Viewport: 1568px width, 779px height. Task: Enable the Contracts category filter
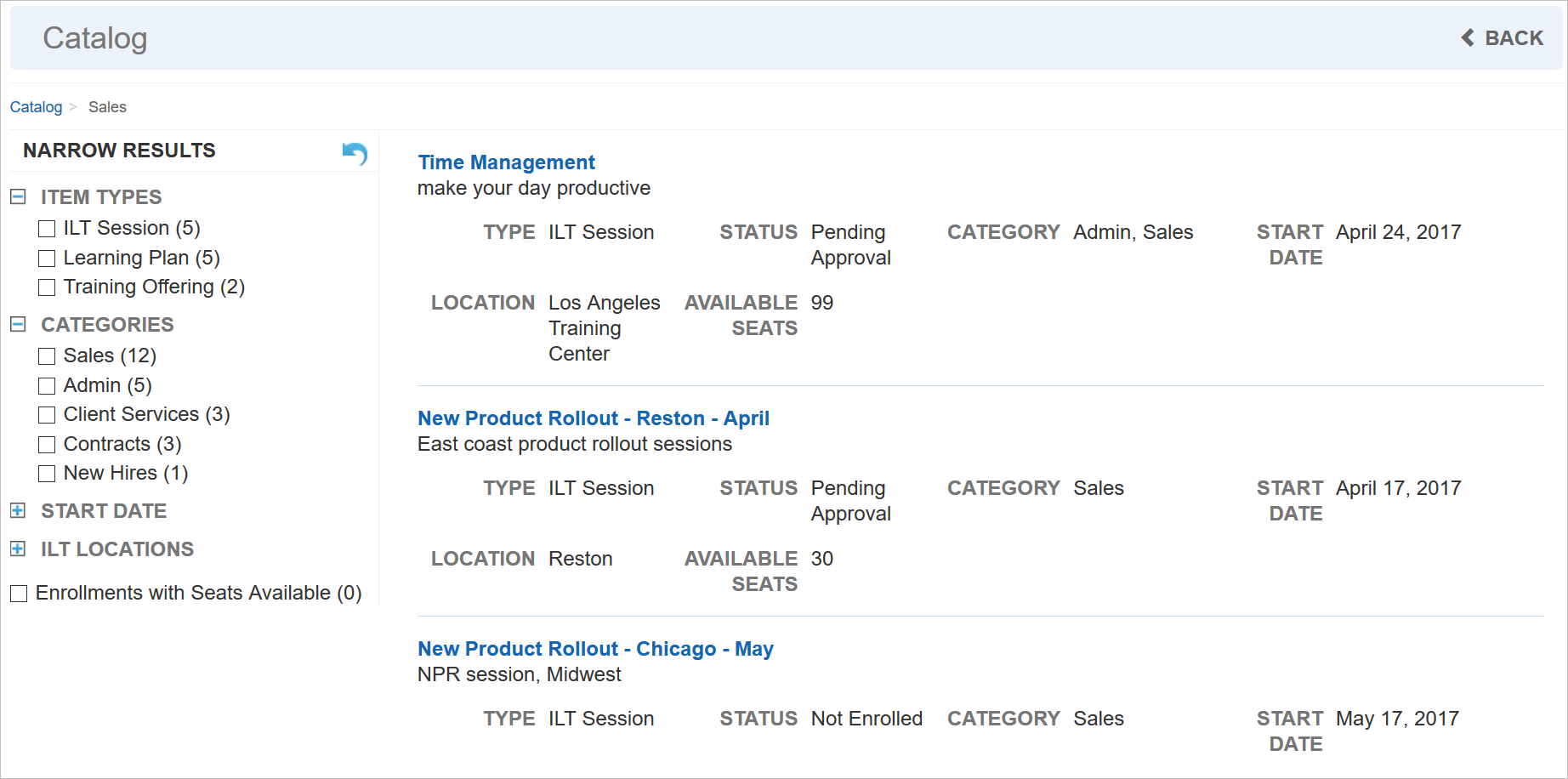pyautogui.click(x=47, y=445)
